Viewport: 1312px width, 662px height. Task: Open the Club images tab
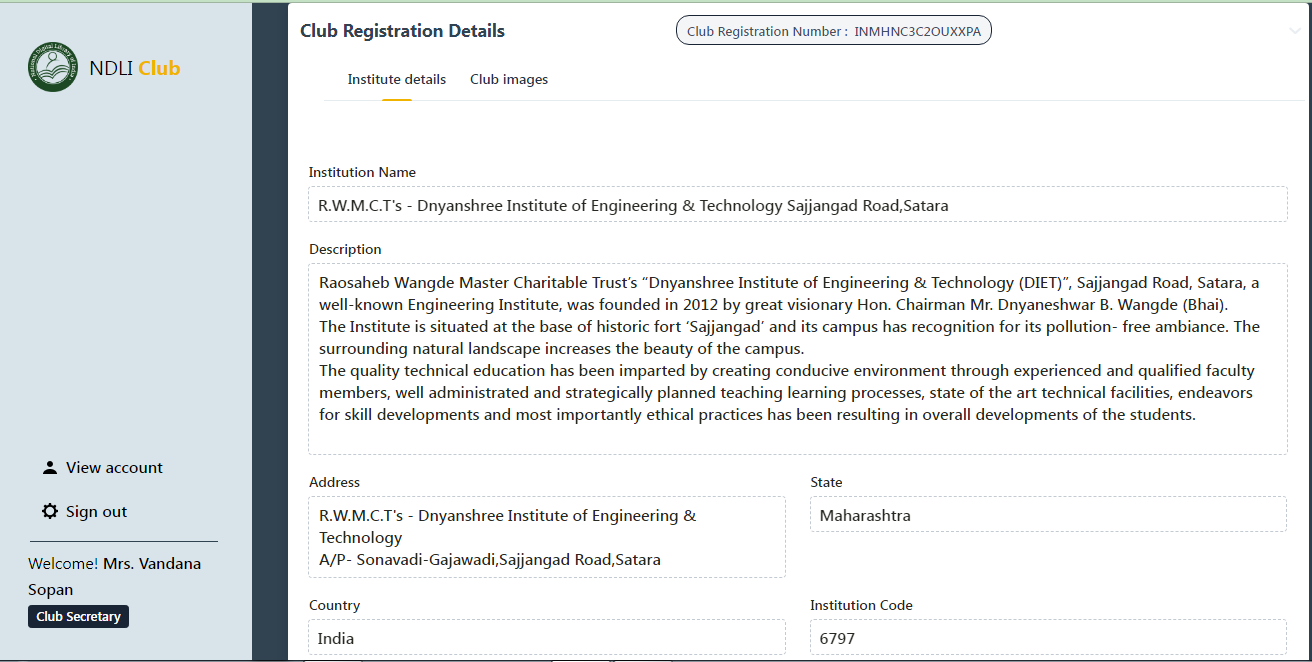coord(508,80)
